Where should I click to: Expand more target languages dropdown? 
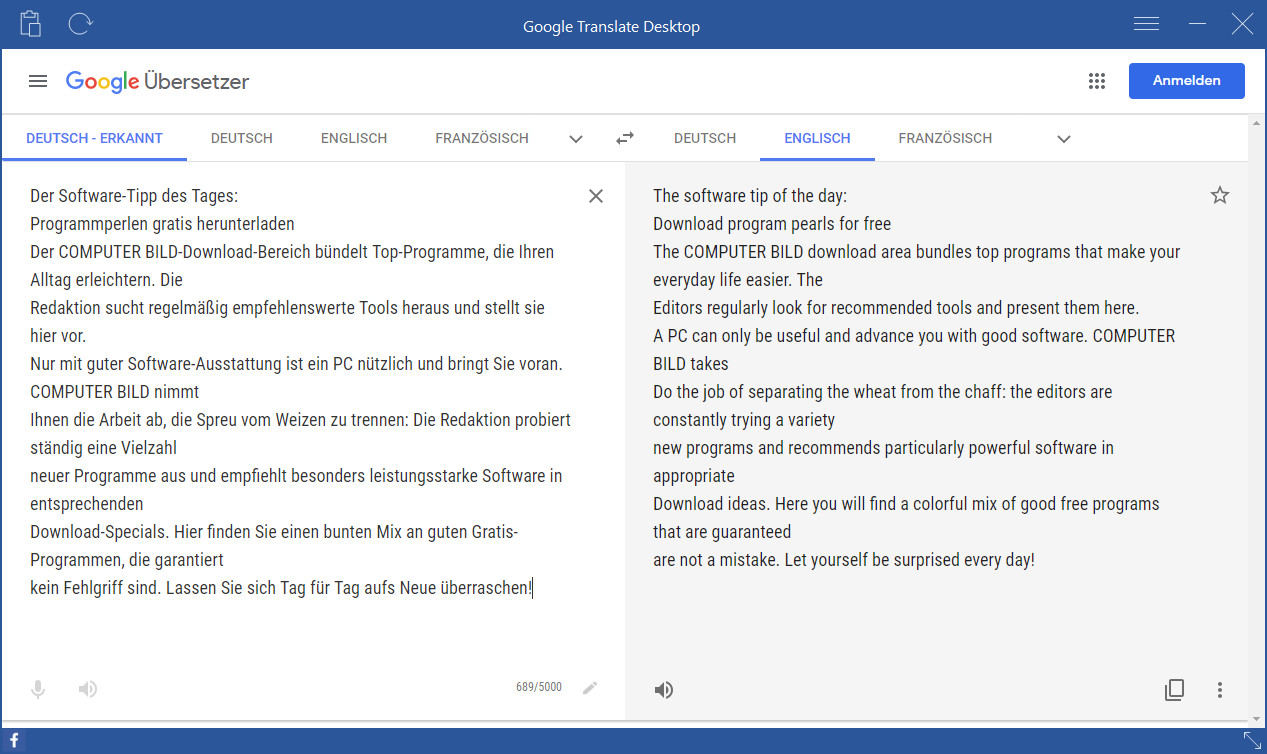[1064, 139]
